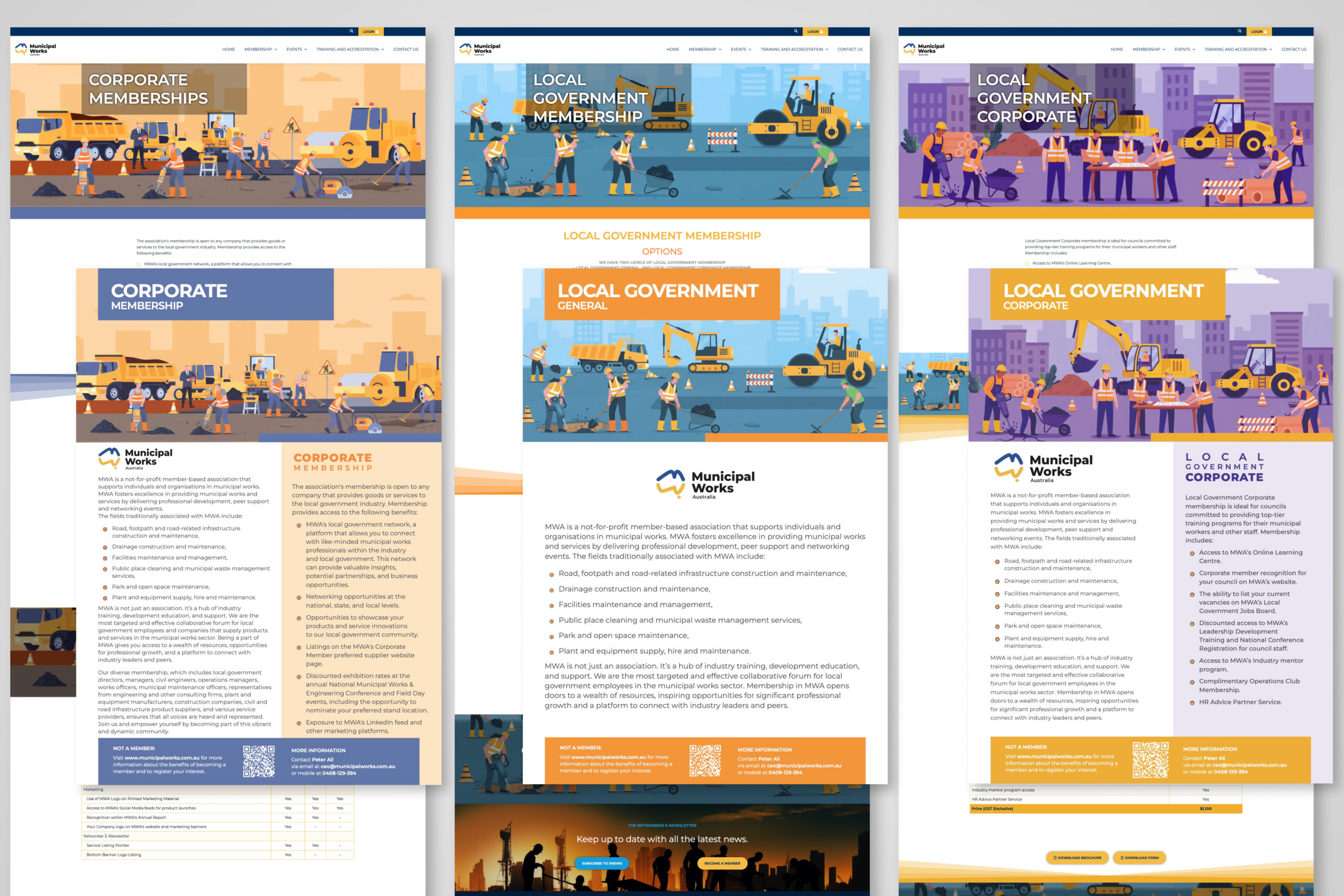Click the Download Brochure button
The height and width of the screenshot is (896, 1344).
1077,858
